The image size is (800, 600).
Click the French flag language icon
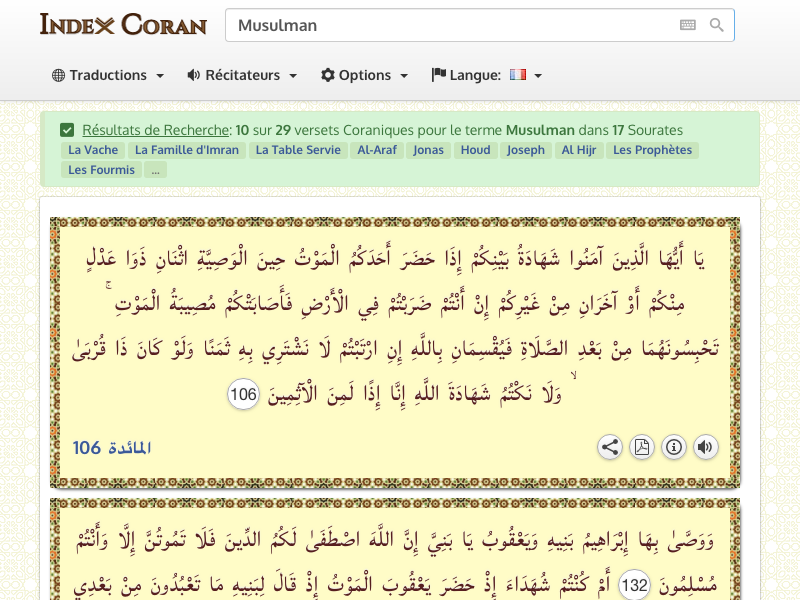coord(517,75)
